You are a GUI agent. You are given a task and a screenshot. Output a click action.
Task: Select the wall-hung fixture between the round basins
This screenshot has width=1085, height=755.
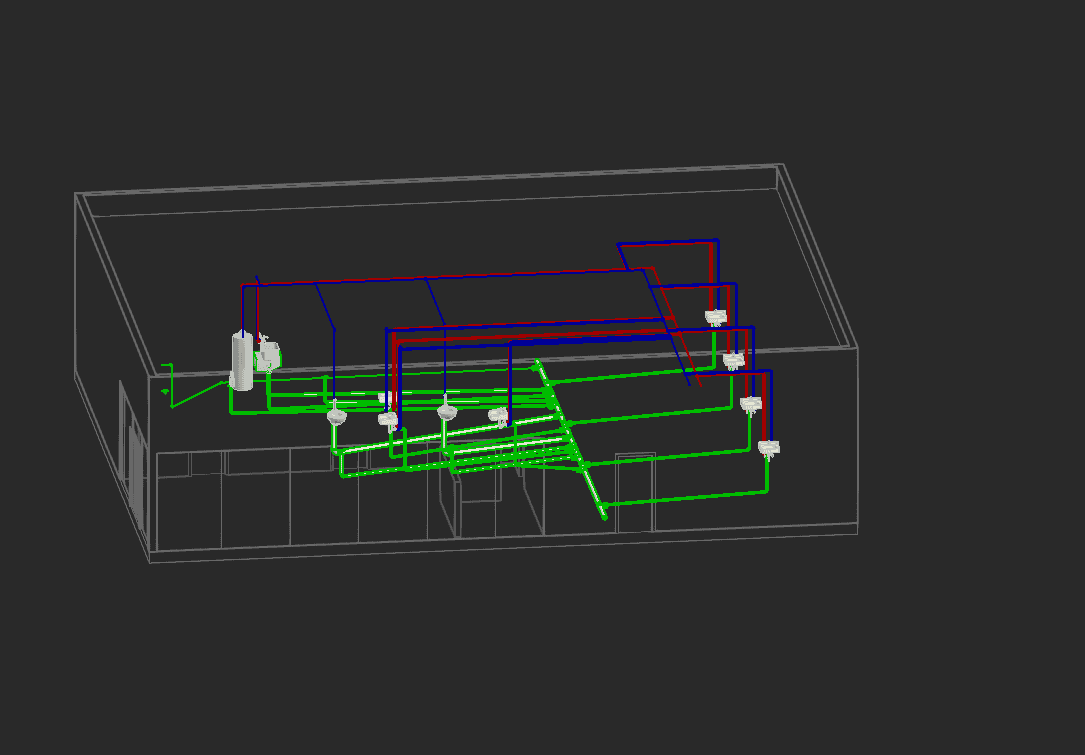pyautogui.click(x=388, y=418)
